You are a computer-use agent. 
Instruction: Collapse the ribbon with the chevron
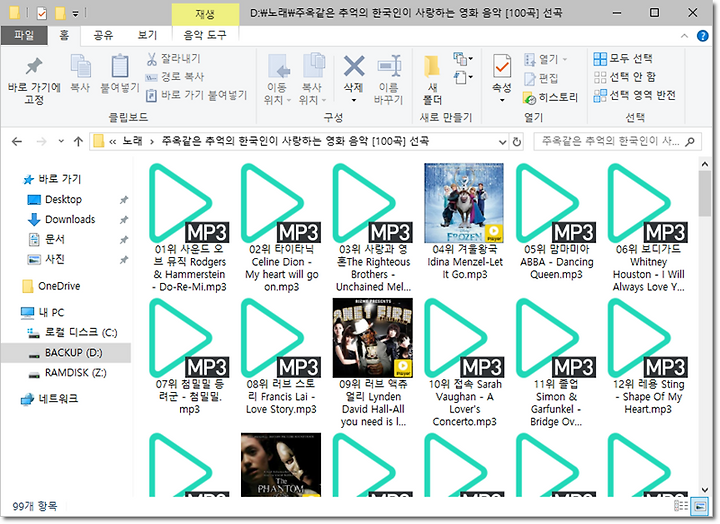[x=684, y=35]
